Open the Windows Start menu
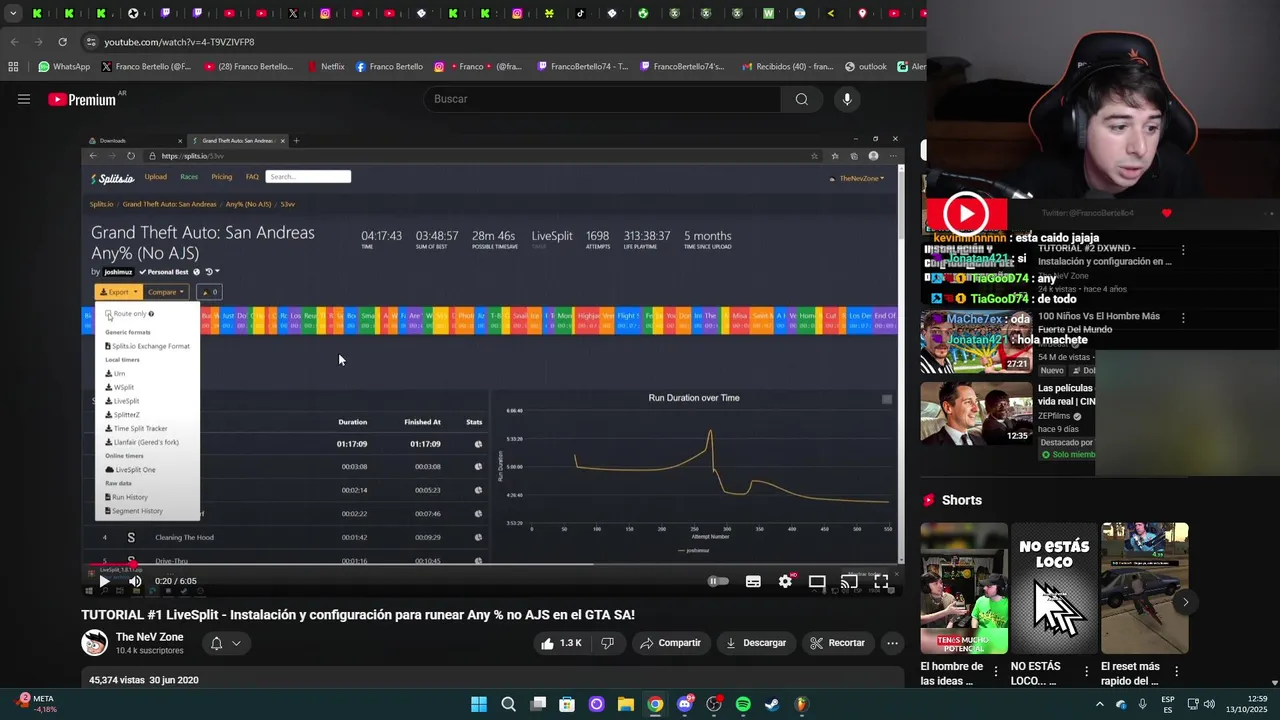This screenshot has width=1280, height=720. click(479, 704)
